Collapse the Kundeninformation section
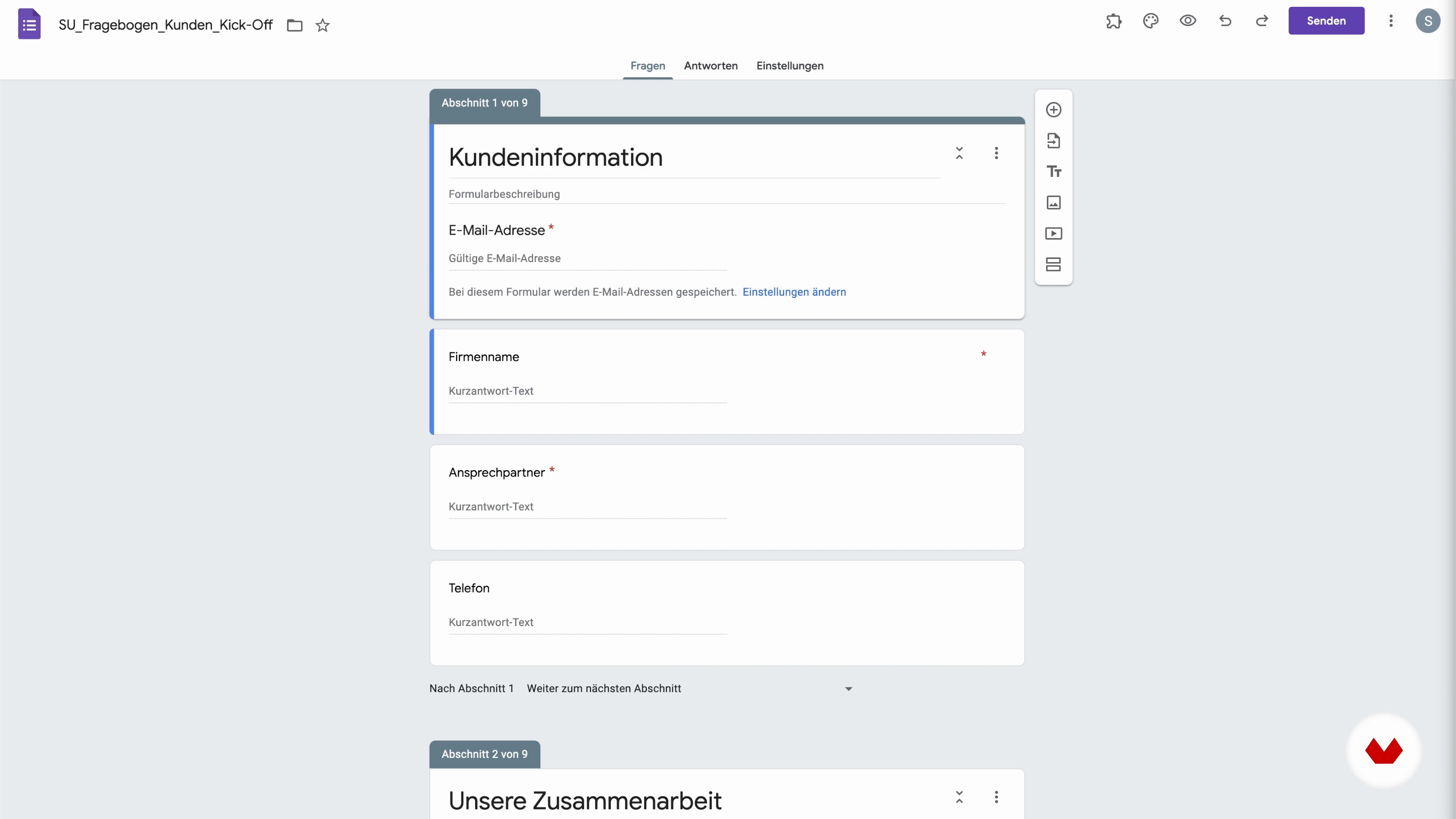 tap(959, 153)
